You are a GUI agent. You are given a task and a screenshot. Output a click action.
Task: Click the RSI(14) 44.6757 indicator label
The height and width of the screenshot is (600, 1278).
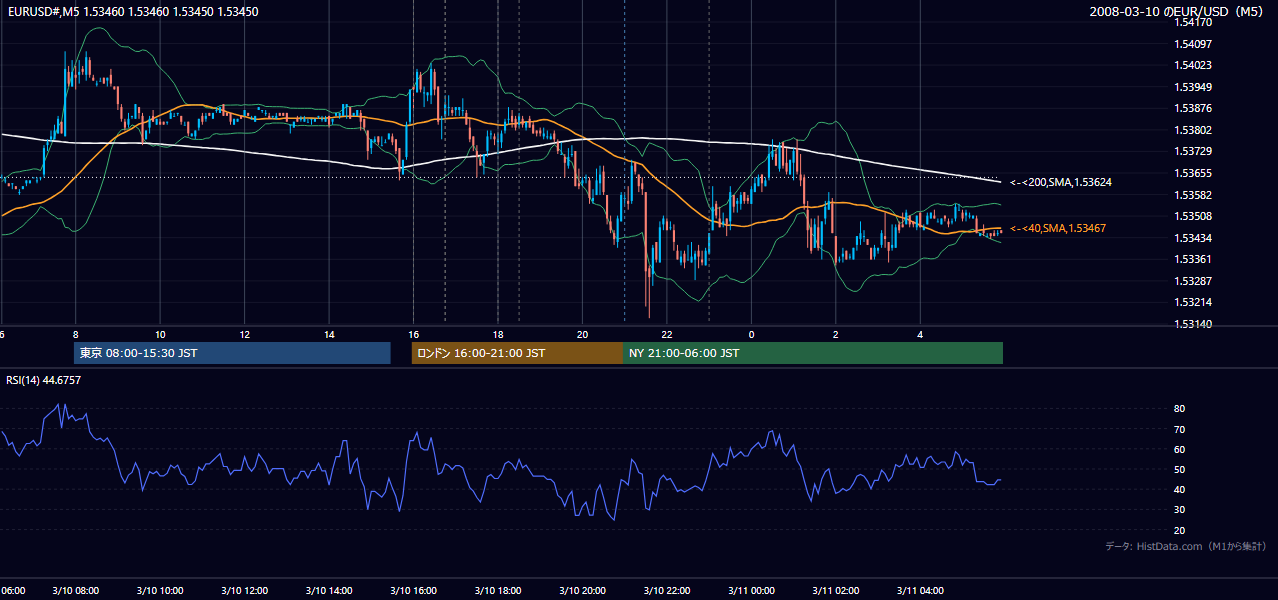click(x=44, y=380)
